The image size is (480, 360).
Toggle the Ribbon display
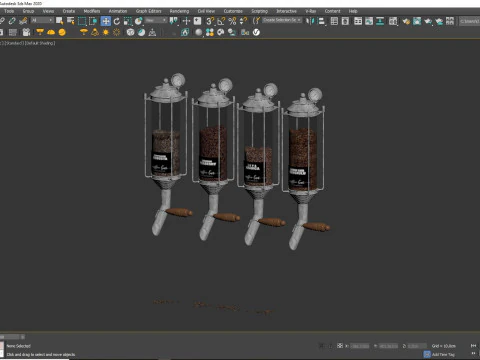[x=358, y=21]
